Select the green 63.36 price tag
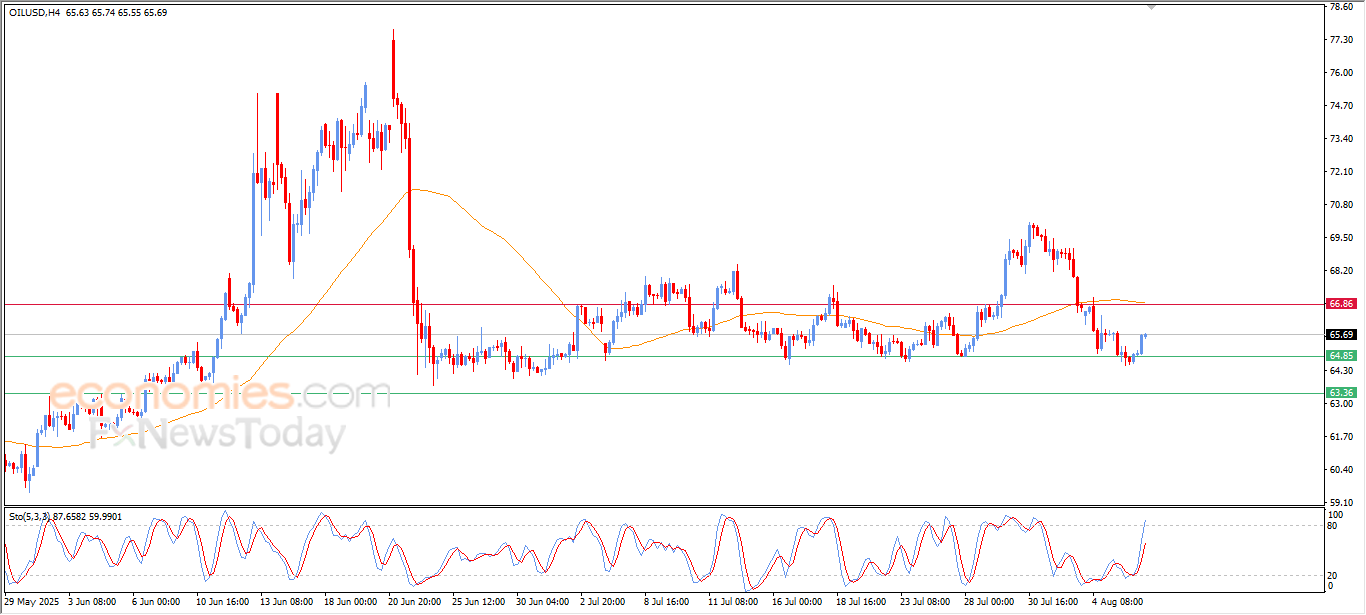The width and height of the screenshot is (1366, 615). (x=1341, y=393)
